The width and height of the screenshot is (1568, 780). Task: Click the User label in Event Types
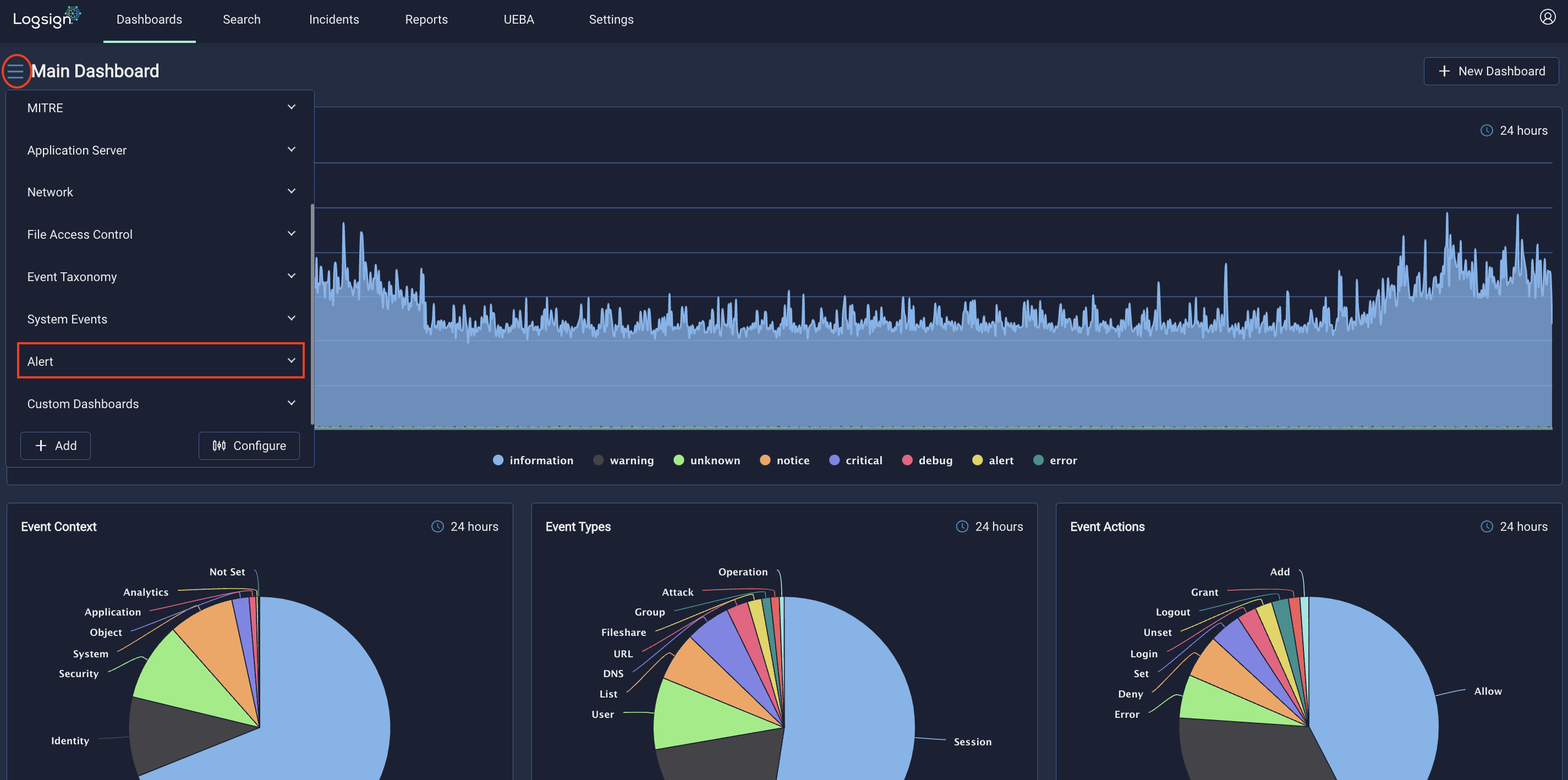point(602,715)
